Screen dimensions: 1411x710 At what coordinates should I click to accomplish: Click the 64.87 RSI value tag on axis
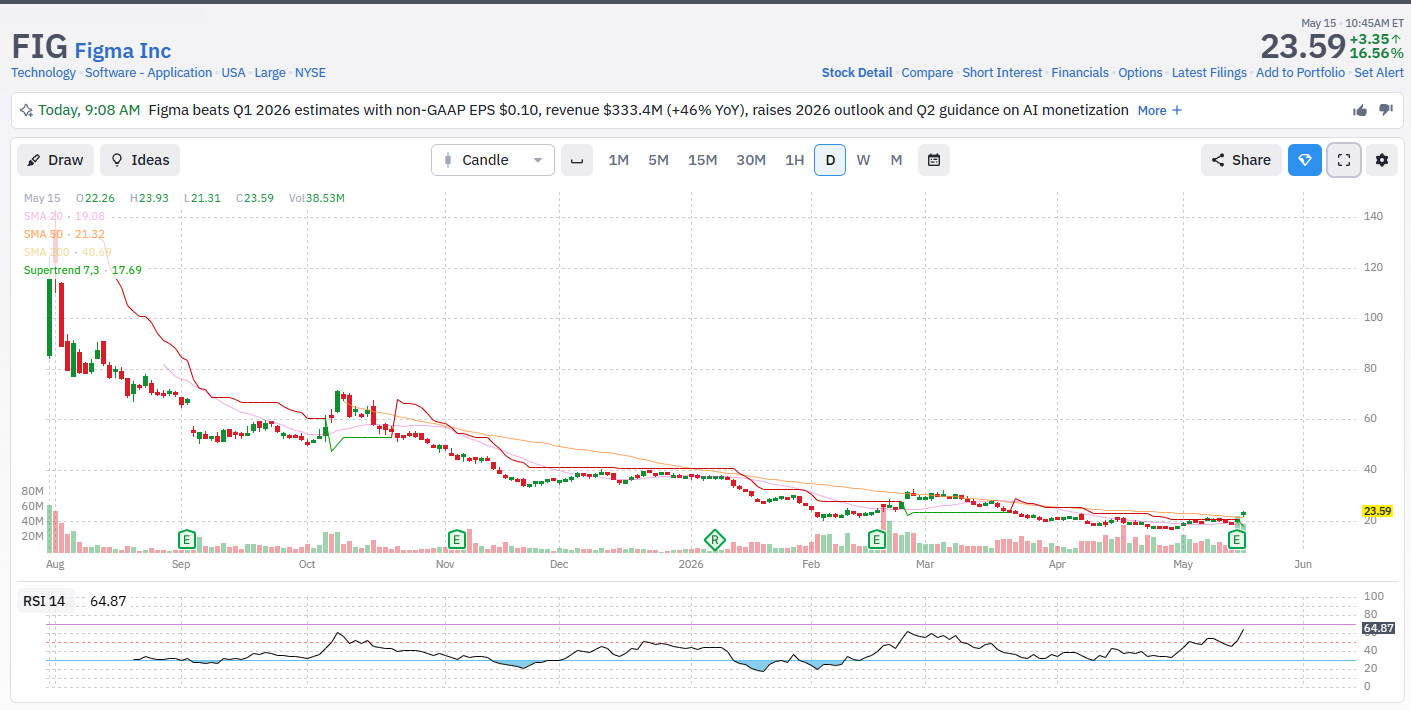click(x=1378, y=628)
